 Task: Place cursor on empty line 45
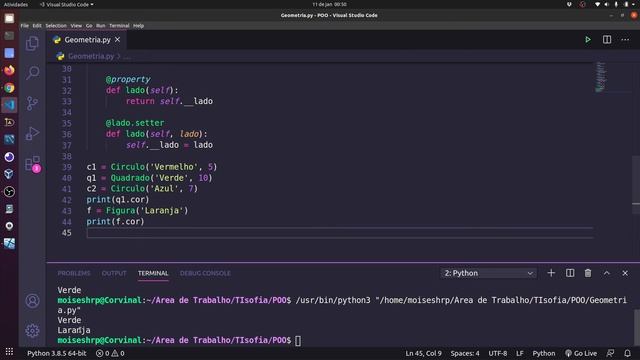(340, 233)
